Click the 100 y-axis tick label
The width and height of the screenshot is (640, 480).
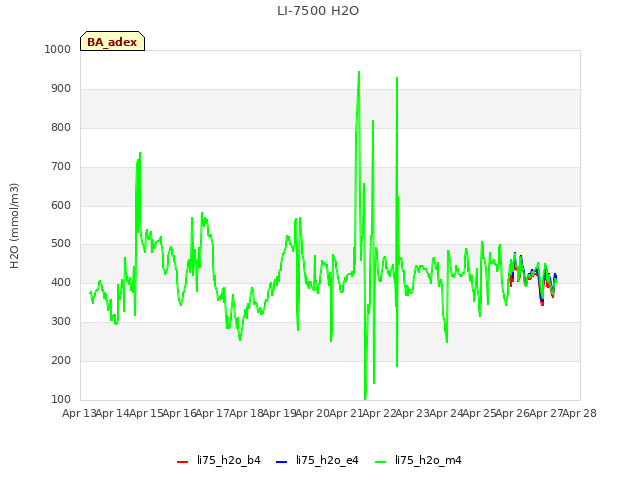click(x=61, y=399)
